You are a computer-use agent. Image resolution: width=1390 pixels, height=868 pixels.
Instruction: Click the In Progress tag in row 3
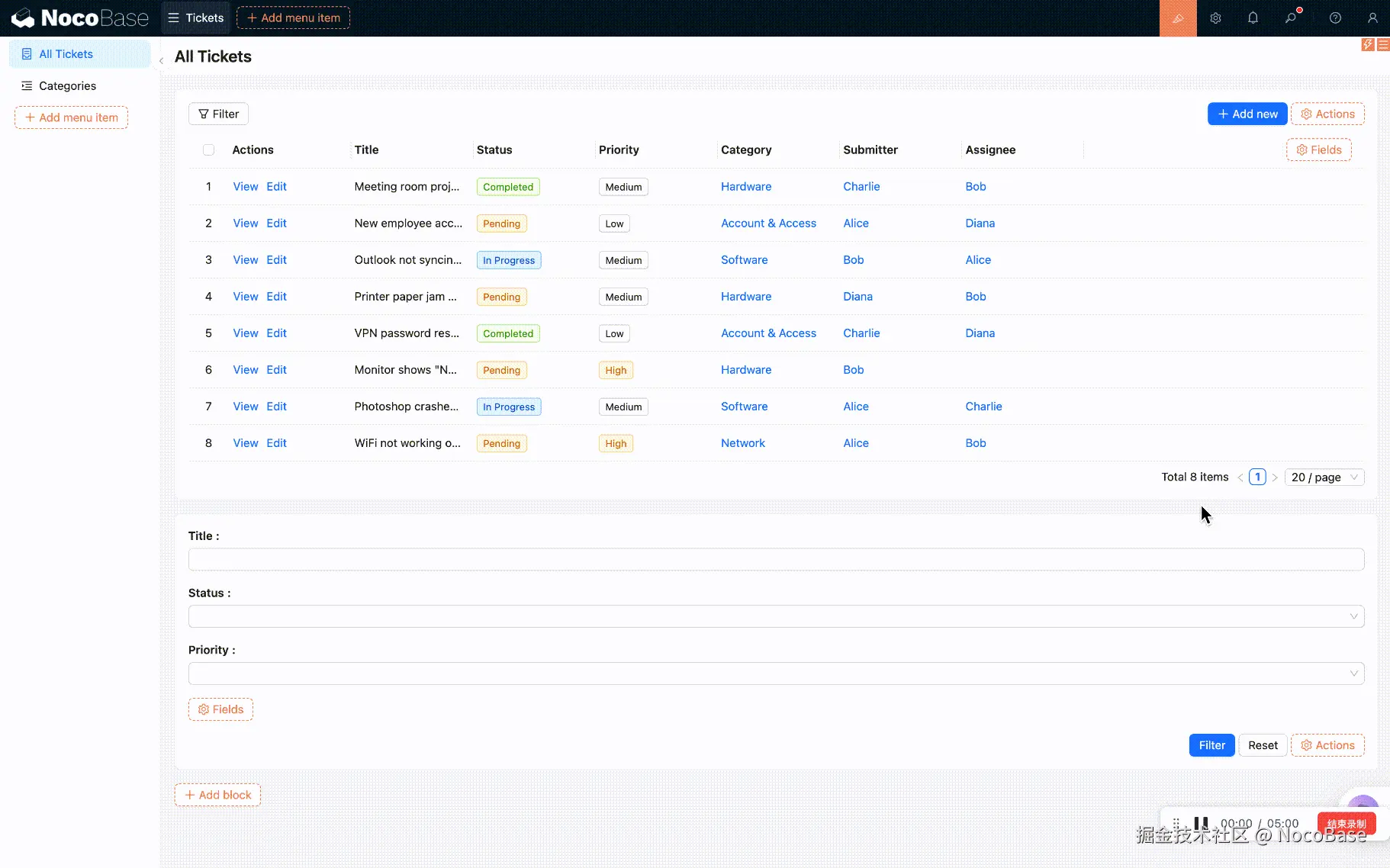click(509, 260)
